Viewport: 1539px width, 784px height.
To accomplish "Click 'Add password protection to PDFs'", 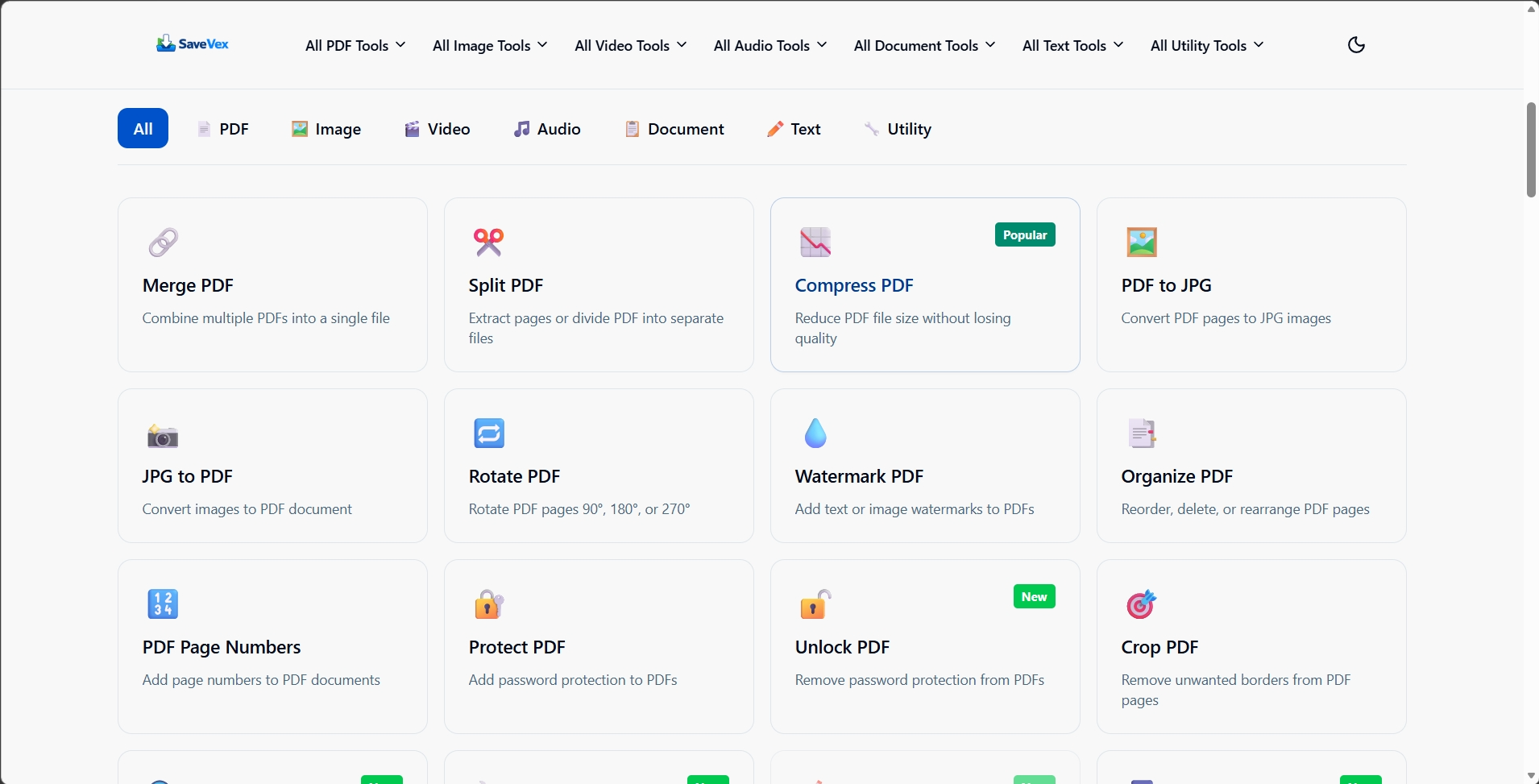I will (x=573, y=680).
